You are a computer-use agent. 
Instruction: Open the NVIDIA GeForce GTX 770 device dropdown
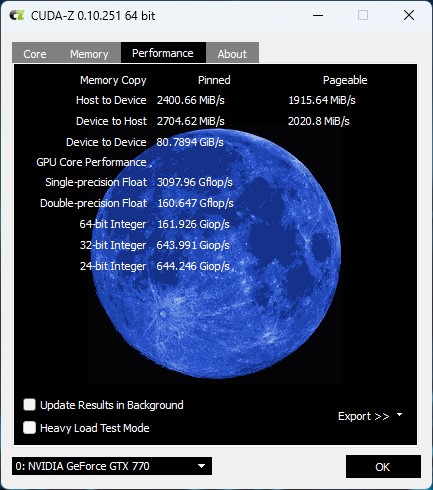tap(112, 466)
